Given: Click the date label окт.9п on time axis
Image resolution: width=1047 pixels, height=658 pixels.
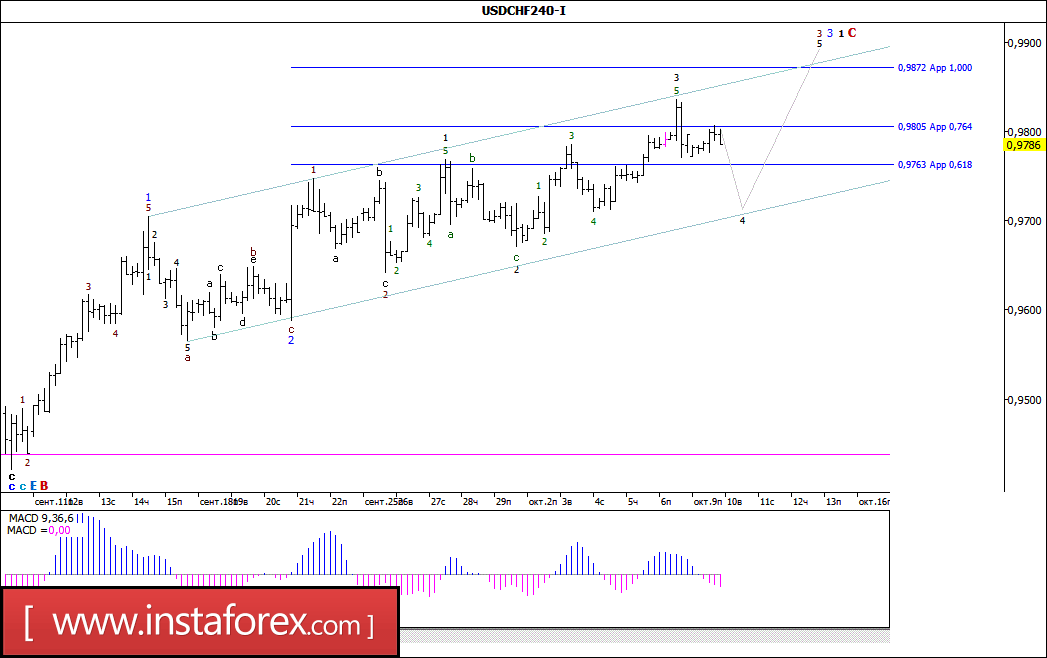Looking at the screenshot, I should [708, 502].
